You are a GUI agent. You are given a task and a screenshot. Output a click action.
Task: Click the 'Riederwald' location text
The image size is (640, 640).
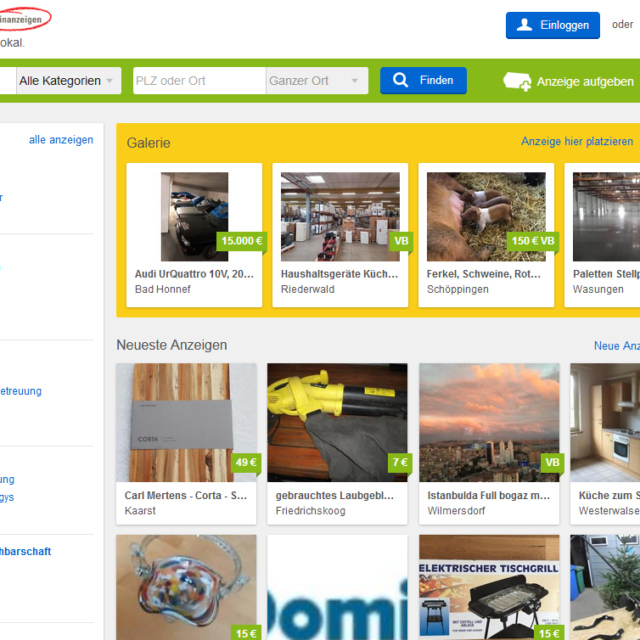click(307, 289)
